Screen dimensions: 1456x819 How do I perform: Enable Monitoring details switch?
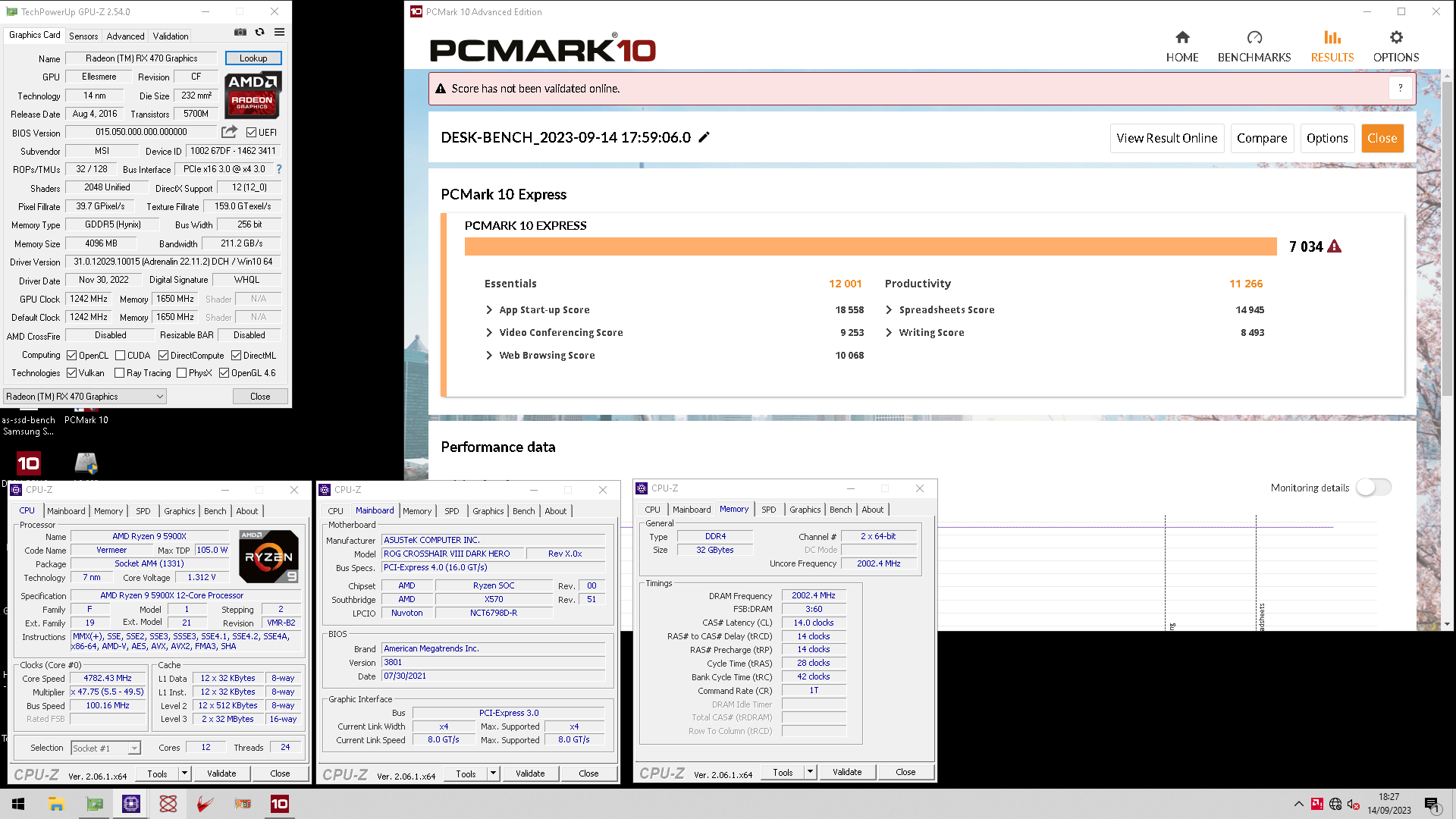pyautogui.click(x=1373, y=488)
